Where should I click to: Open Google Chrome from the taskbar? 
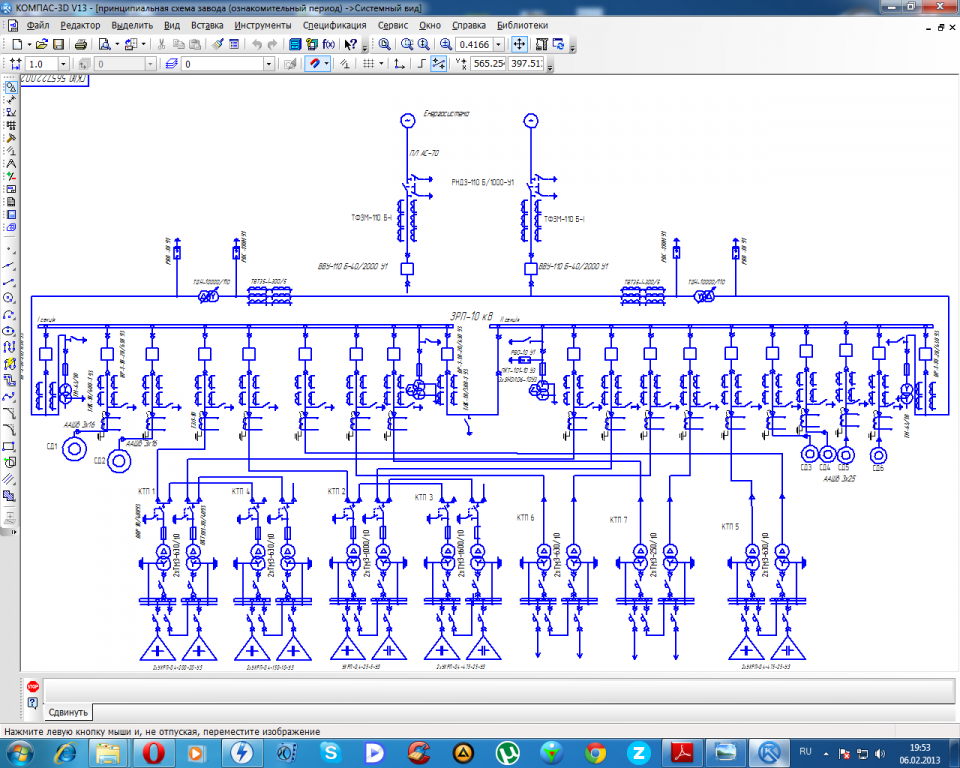pos(595,753)
